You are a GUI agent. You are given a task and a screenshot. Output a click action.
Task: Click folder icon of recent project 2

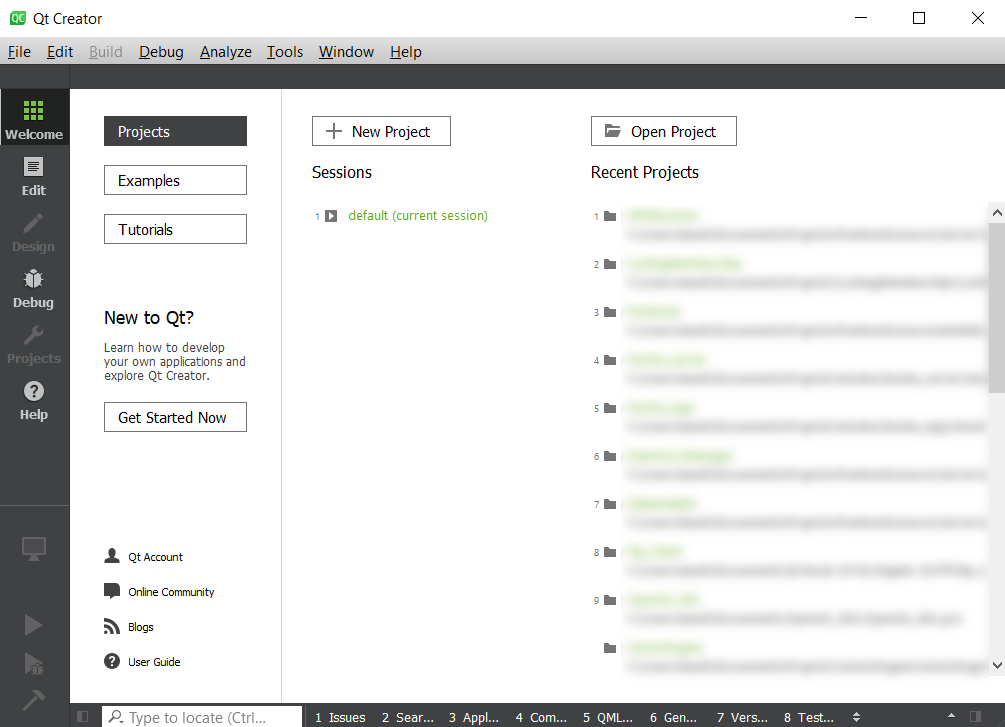(610, 264)
